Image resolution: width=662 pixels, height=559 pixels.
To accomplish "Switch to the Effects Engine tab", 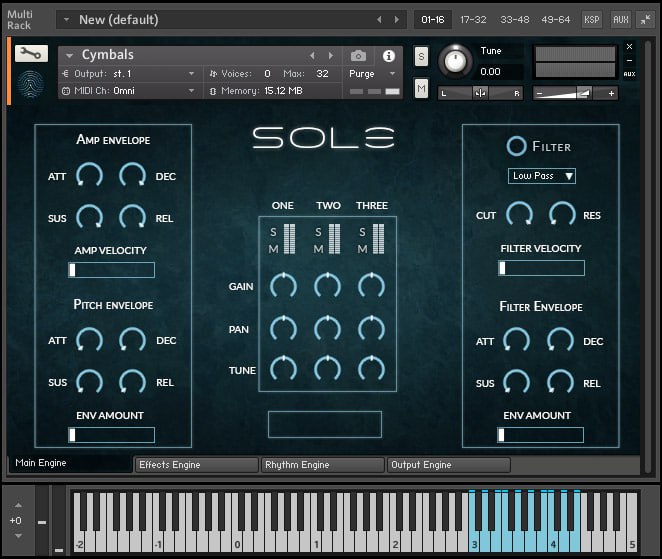I will pos(196,465).
